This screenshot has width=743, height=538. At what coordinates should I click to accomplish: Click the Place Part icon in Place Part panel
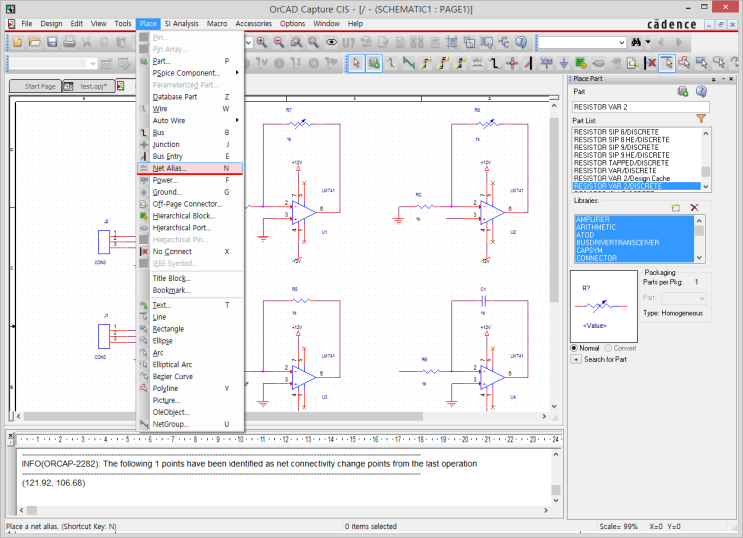[x=683, y=91]
